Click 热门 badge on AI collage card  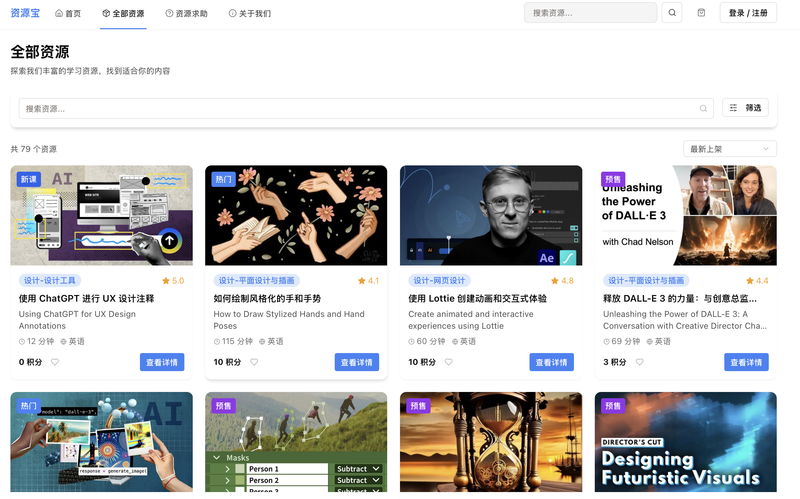click(29, 406)
